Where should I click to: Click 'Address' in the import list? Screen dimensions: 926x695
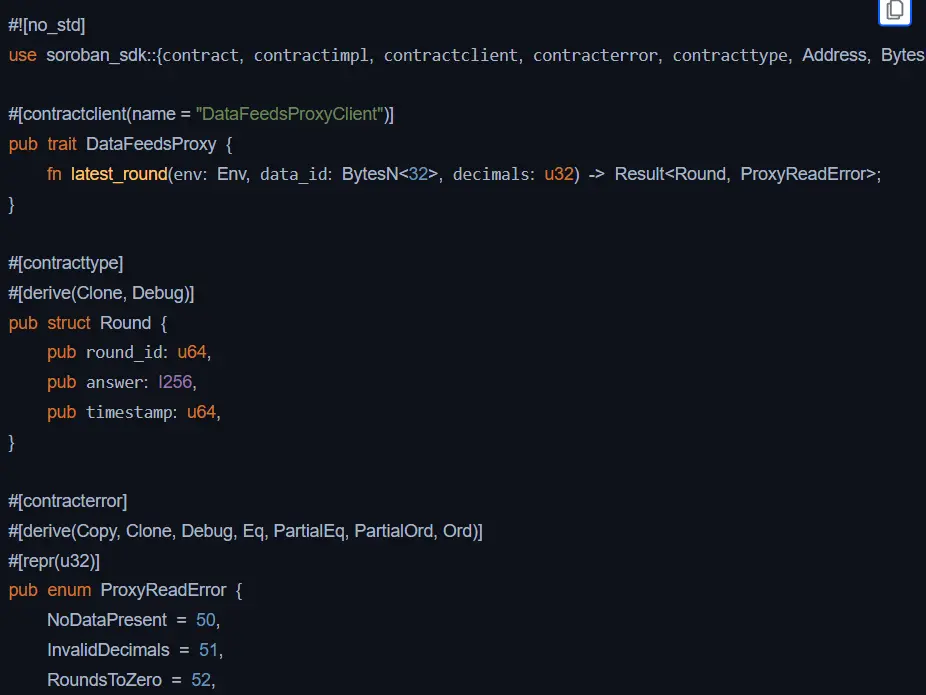click(x=834, y=55)
